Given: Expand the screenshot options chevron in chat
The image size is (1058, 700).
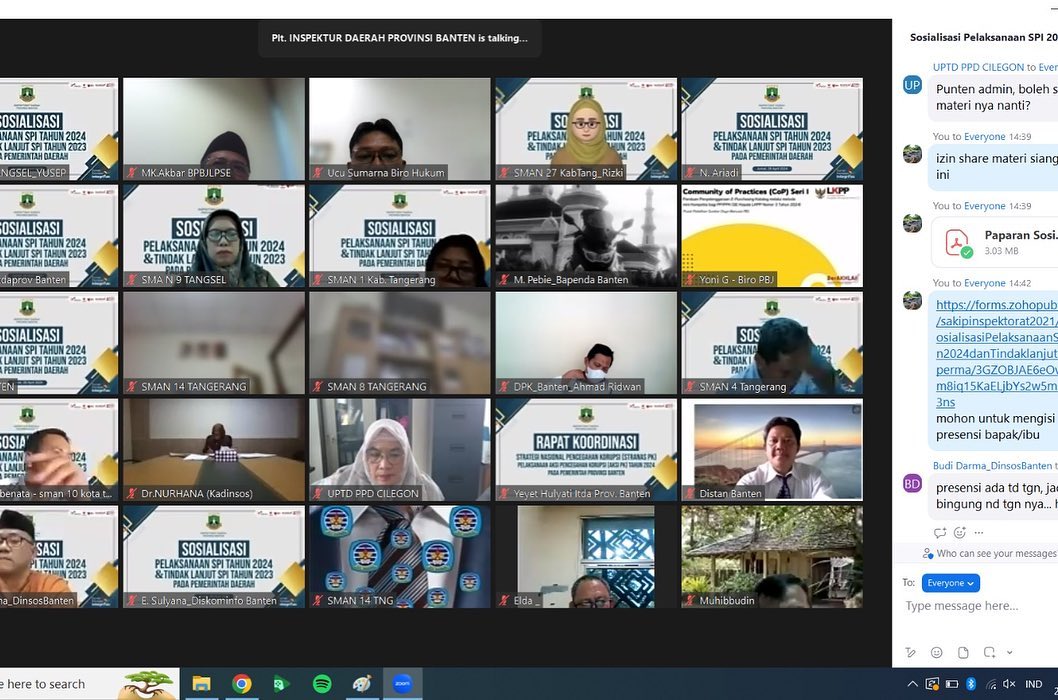Looking at the screenshot, I should pyautogui.click(x=1009, y=653).
